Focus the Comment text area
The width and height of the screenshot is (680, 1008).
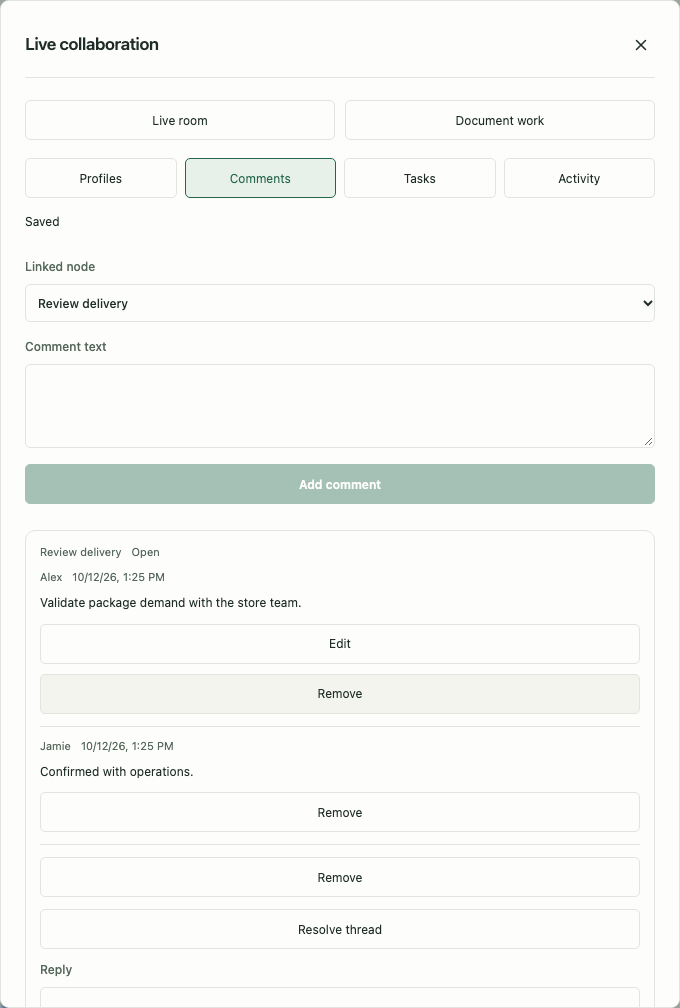[340, 406]
